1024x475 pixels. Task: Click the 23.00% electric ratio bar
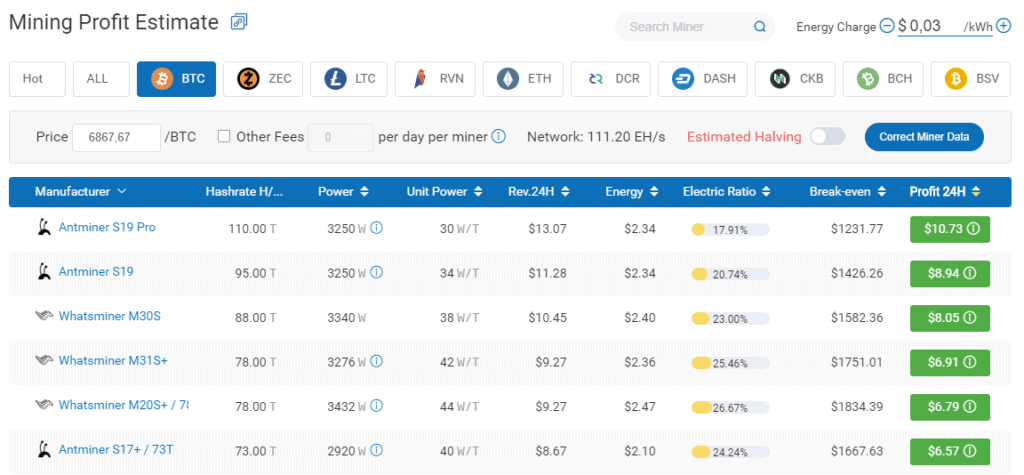point(730,318)
